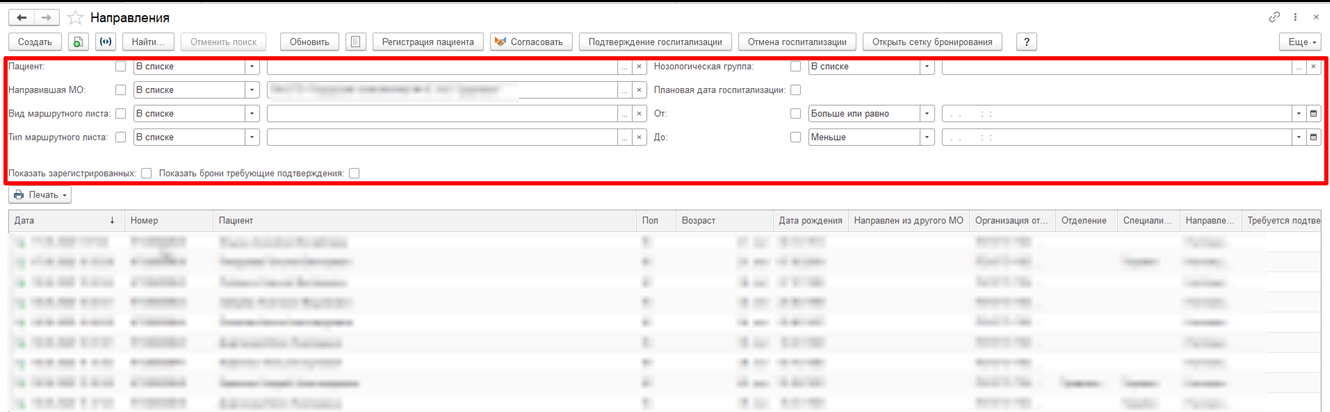The height and width of the screenshot is (412, 1330).
Task: Click the report sheet icon beside Обновить
Action: click(x=355, y=42)
